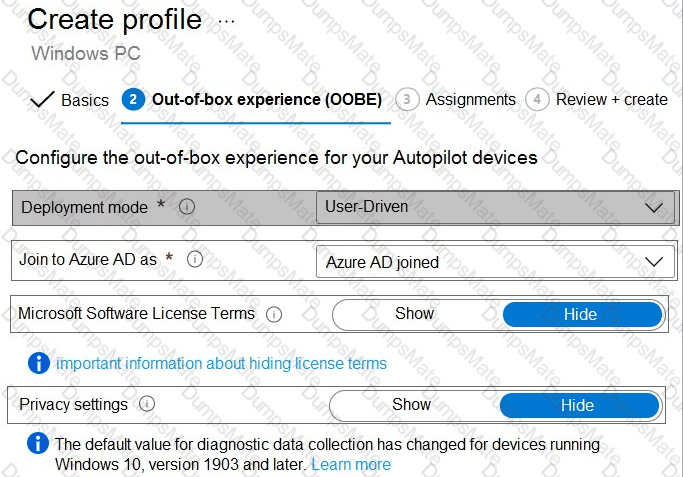This screenshot has height=477, width=683.
Task: Open the ellipsis menu beside Create profile
Action: (x=227, y=20)
